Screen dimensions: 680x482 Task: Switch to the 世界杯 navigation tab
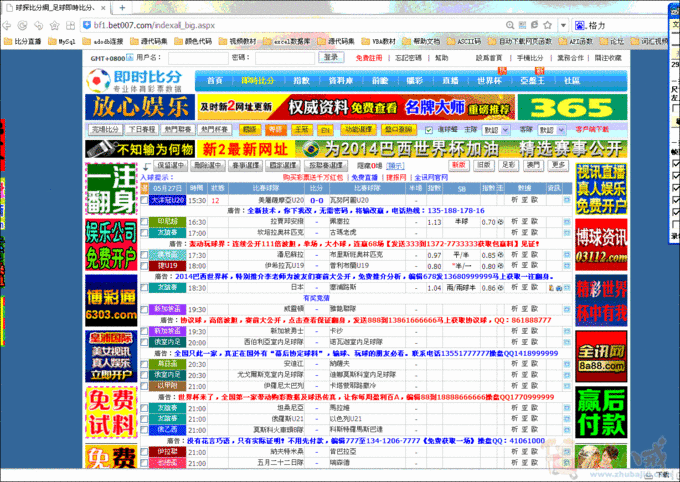490,80
